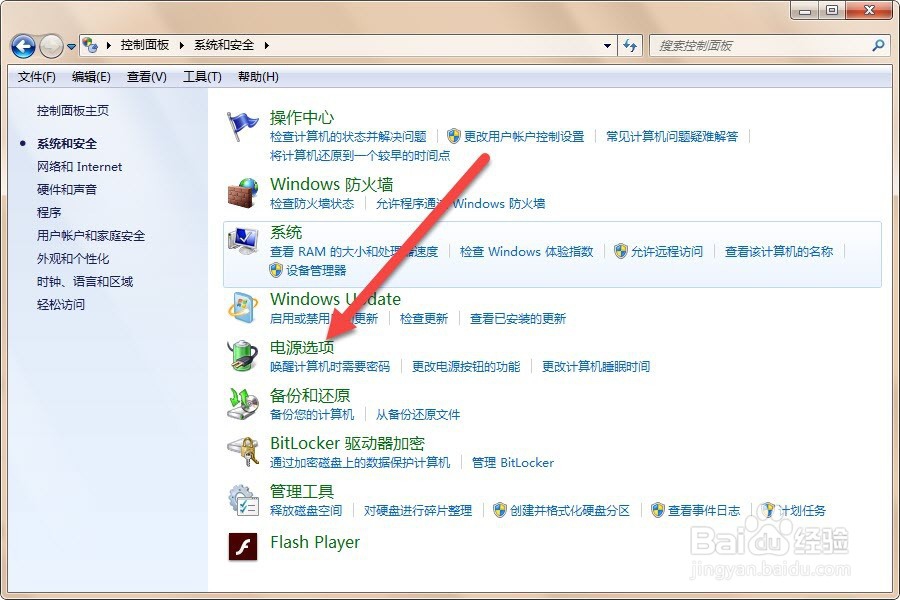Screen dimensions: 900x600
Task: Click 常见计算机问题疑难解答 link
Action: tap(672, 136)
